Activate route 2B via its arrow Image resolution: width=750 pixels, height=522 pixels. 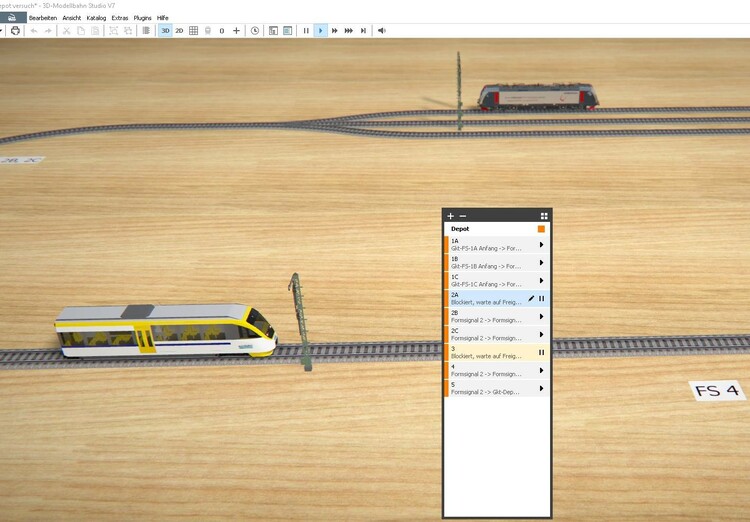(x=541, y=316)
